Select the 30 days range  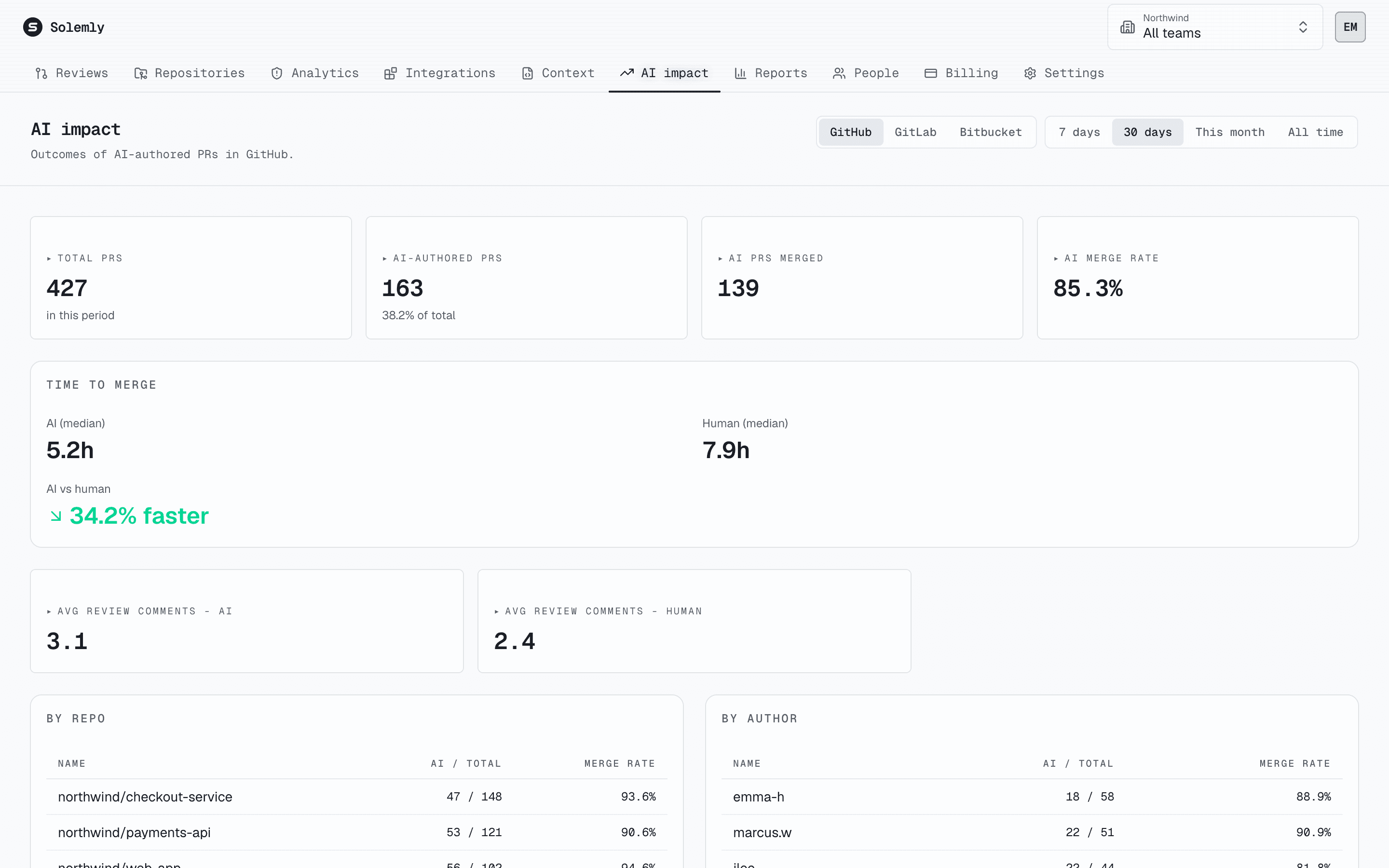coord(1147,132)
